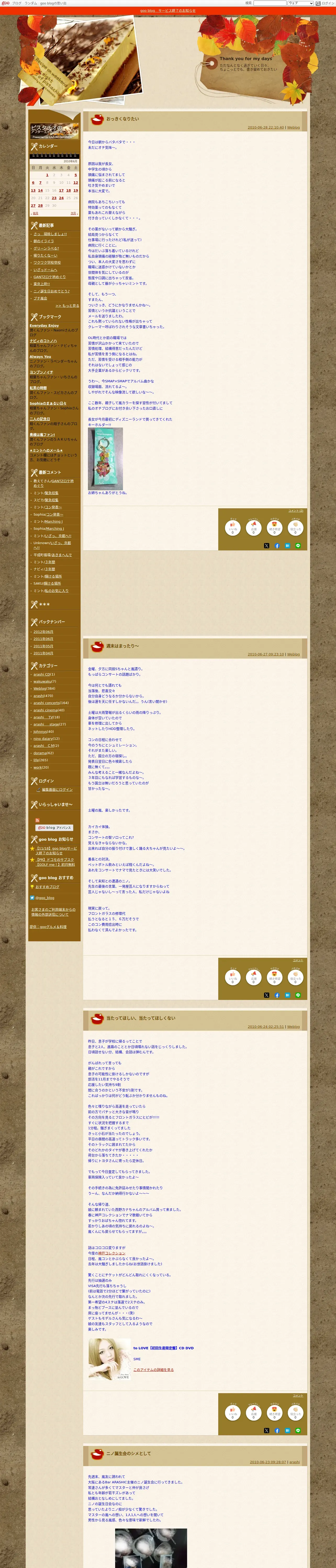Share 当たってほしい post on Facebook
Image resolution: width=336 pixels, height=1568 pixels.
[277, 1431]
